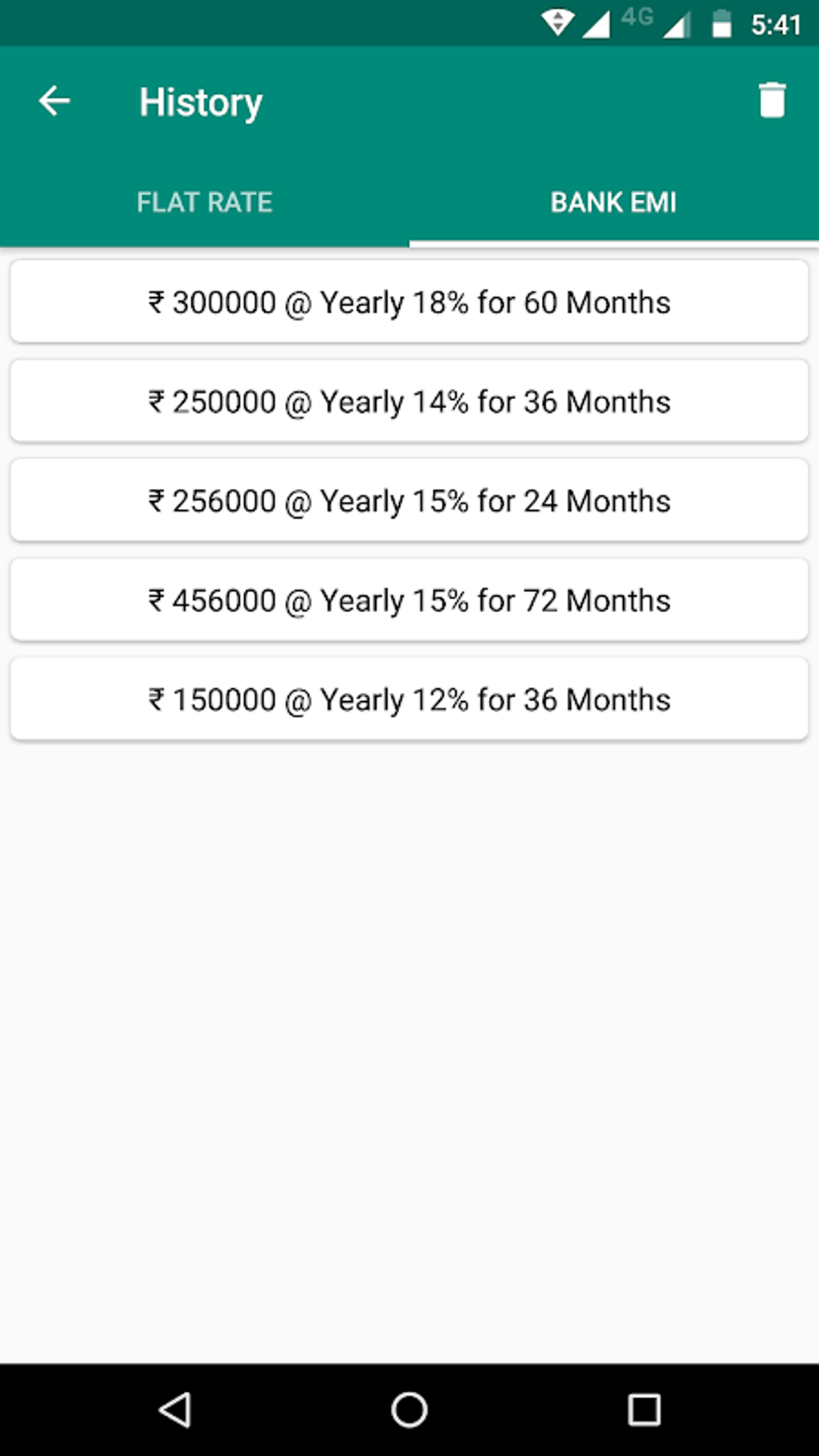Switch to the FLAT RATE tab
The width and height of the screenshot is (819, 1456).
[x=205, y=202]
